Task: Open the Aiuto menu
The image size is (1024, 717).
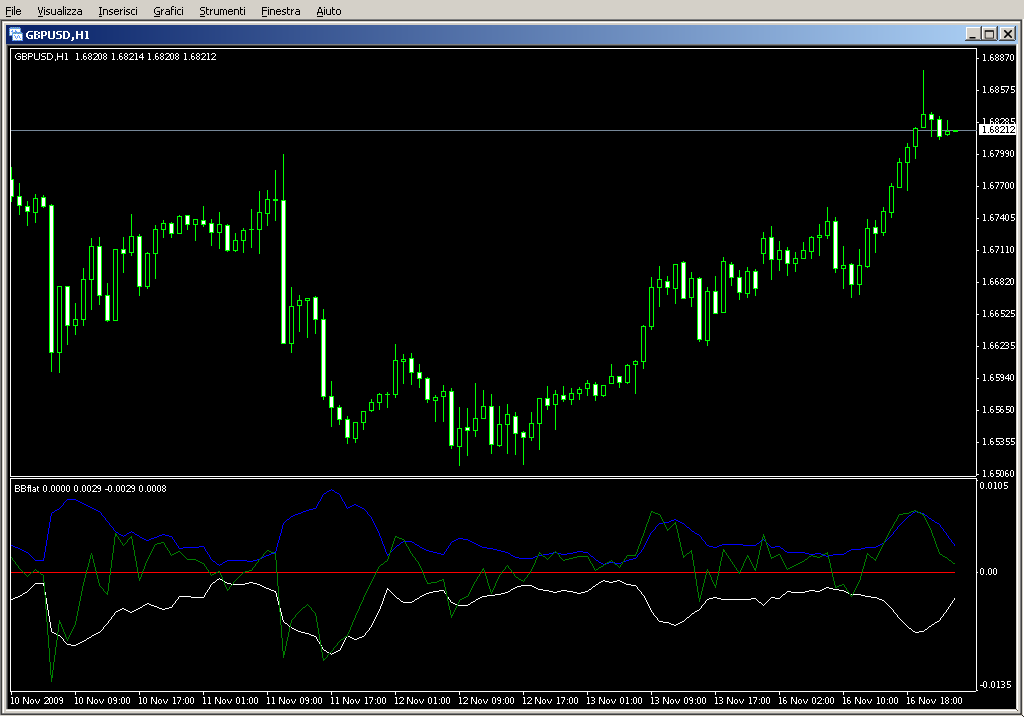Action: click(x=328, y=11)
